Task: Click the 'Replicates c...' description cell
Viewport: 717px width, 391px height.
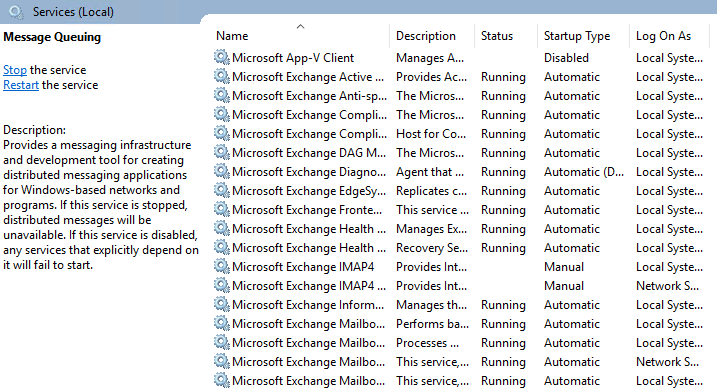Action: pyautogui.click(x=431, y=191)
